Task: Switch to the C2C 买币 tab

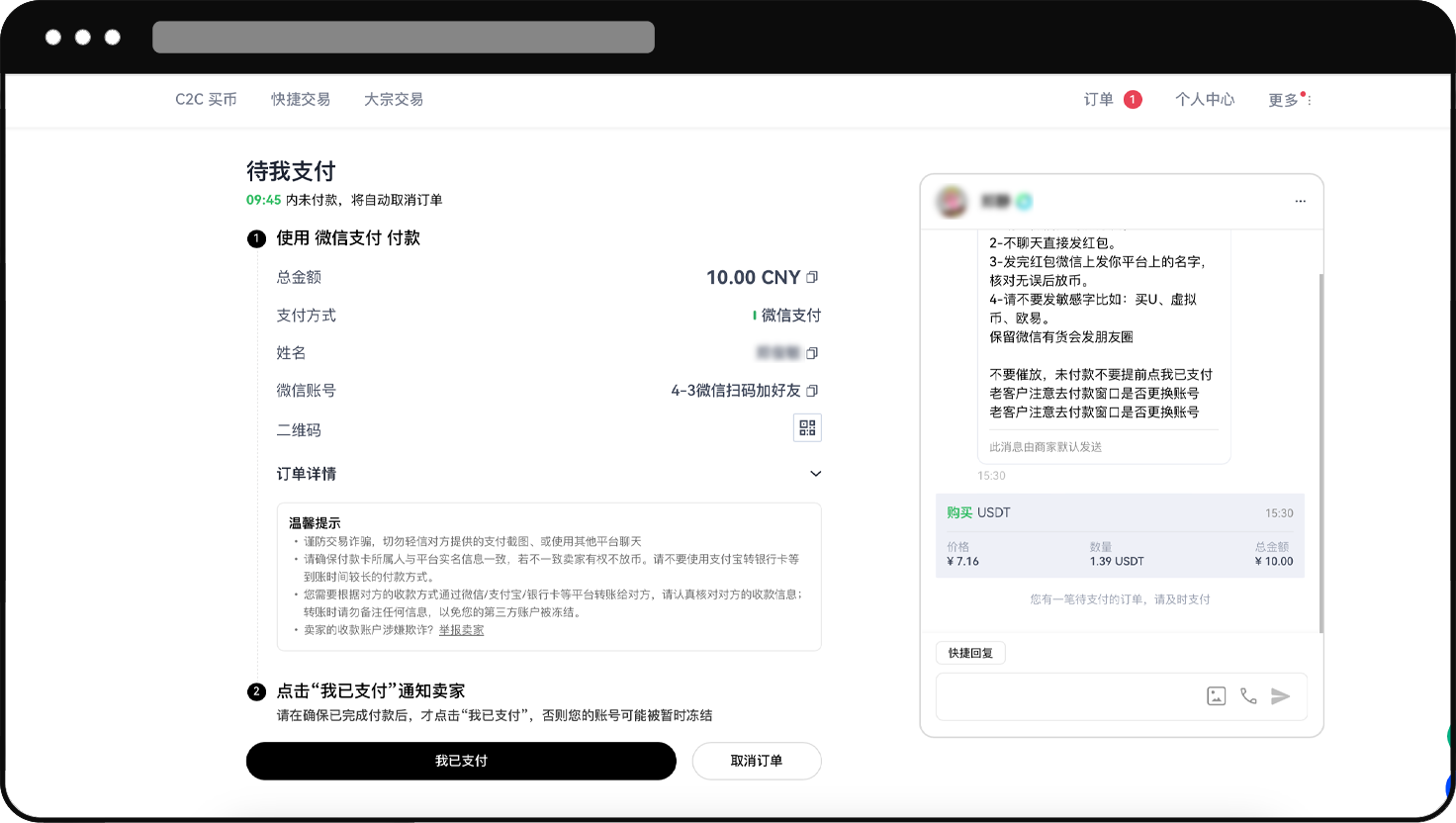Action: click(206, 100)
